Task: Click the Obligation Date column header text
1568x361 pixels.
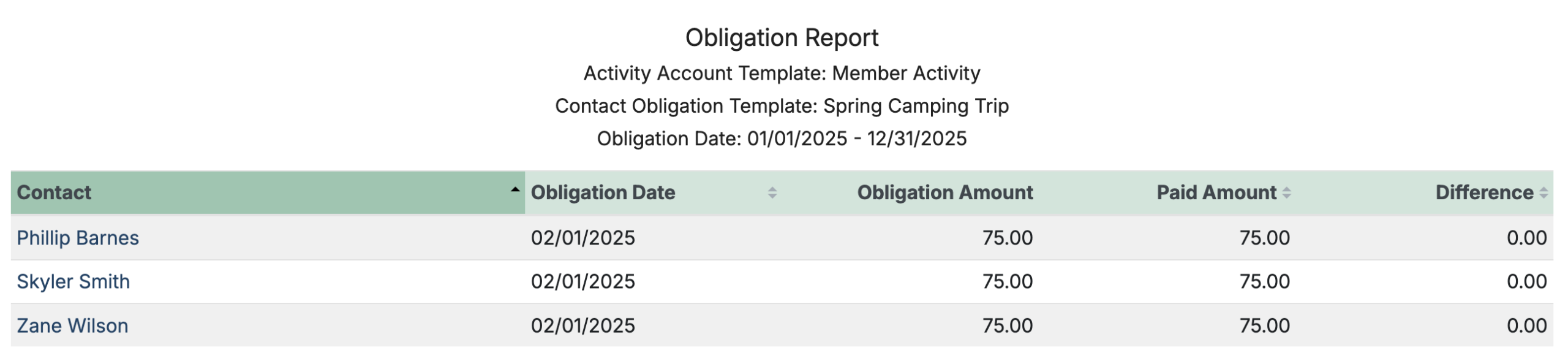Action: click(602, 192)
